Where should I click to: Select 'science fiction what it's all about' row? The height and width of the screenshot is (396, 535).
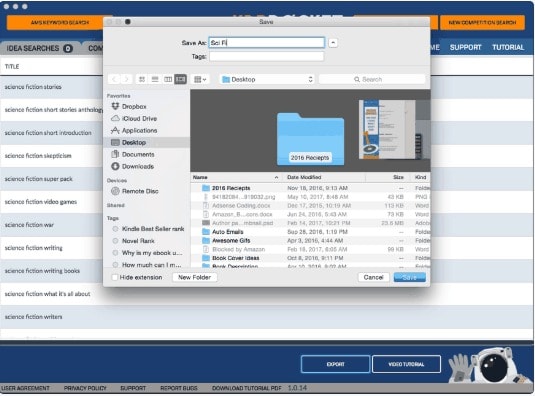pos(267,294)
